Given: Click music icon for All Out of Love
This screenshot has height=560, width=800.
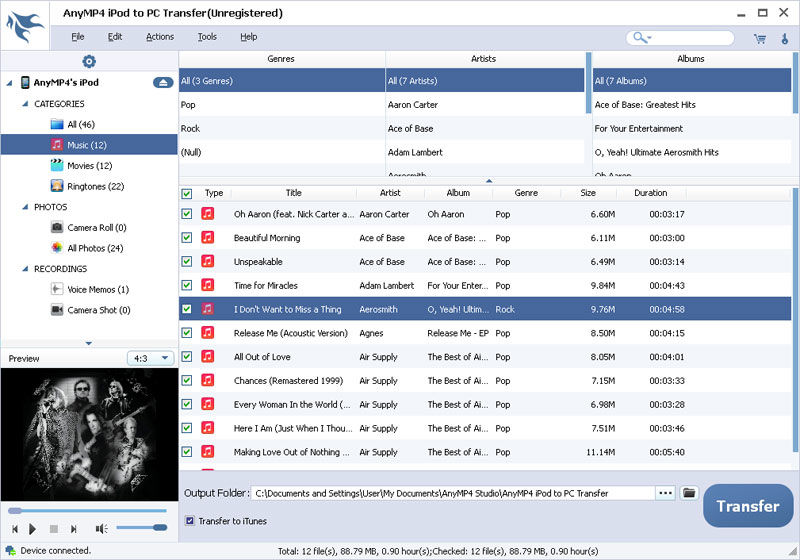Looking at the screenshot, I should (207, 356).
